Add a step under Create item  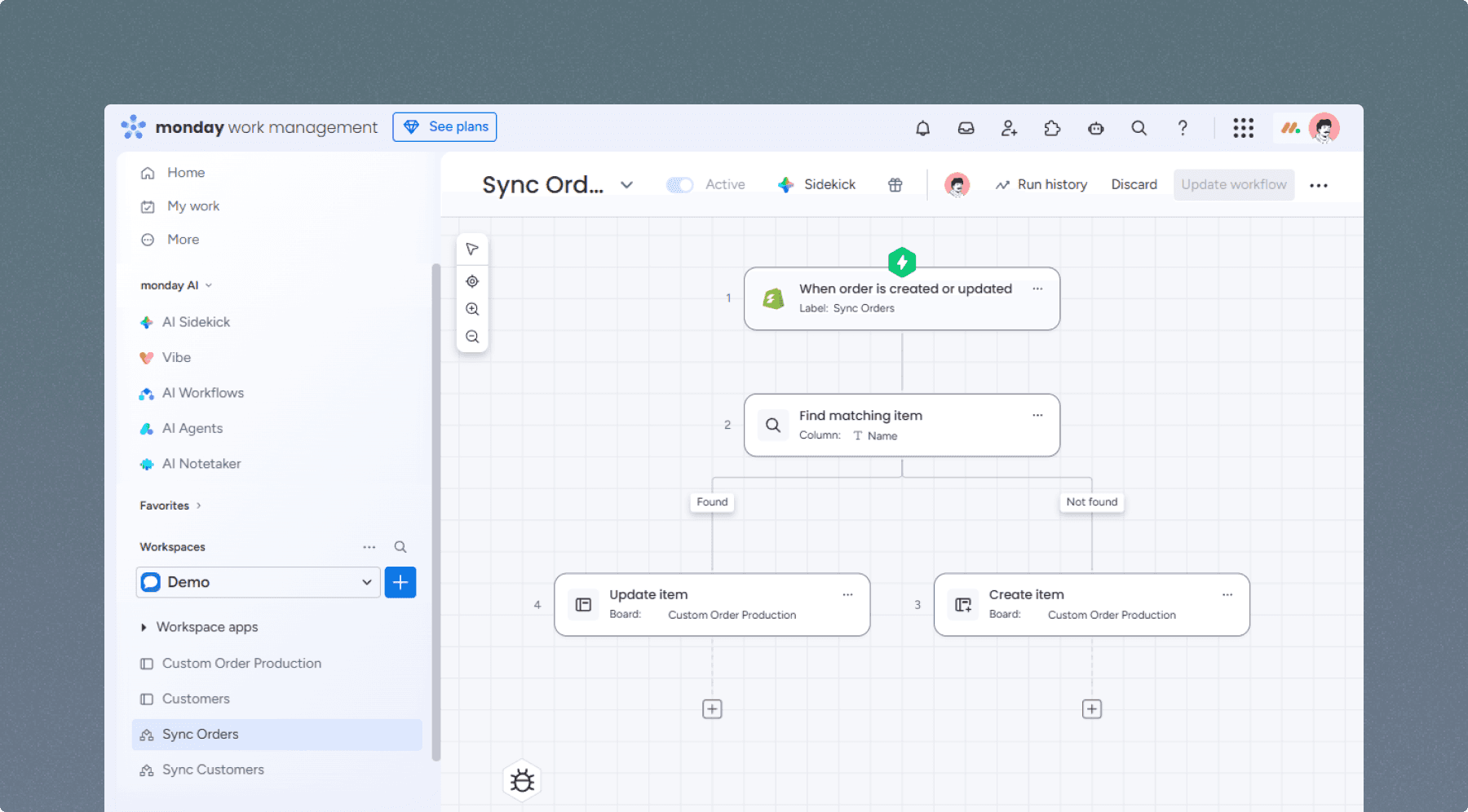point(1092,709)
